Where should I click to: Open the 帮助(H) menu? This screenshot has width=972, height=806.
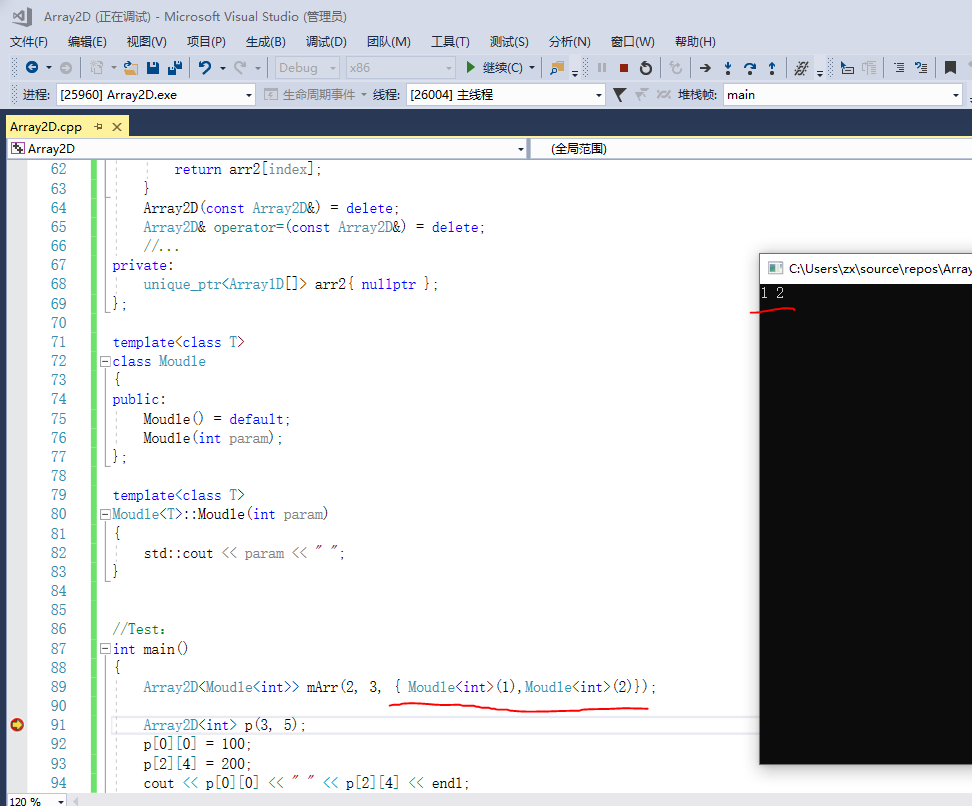pos(695,42)
